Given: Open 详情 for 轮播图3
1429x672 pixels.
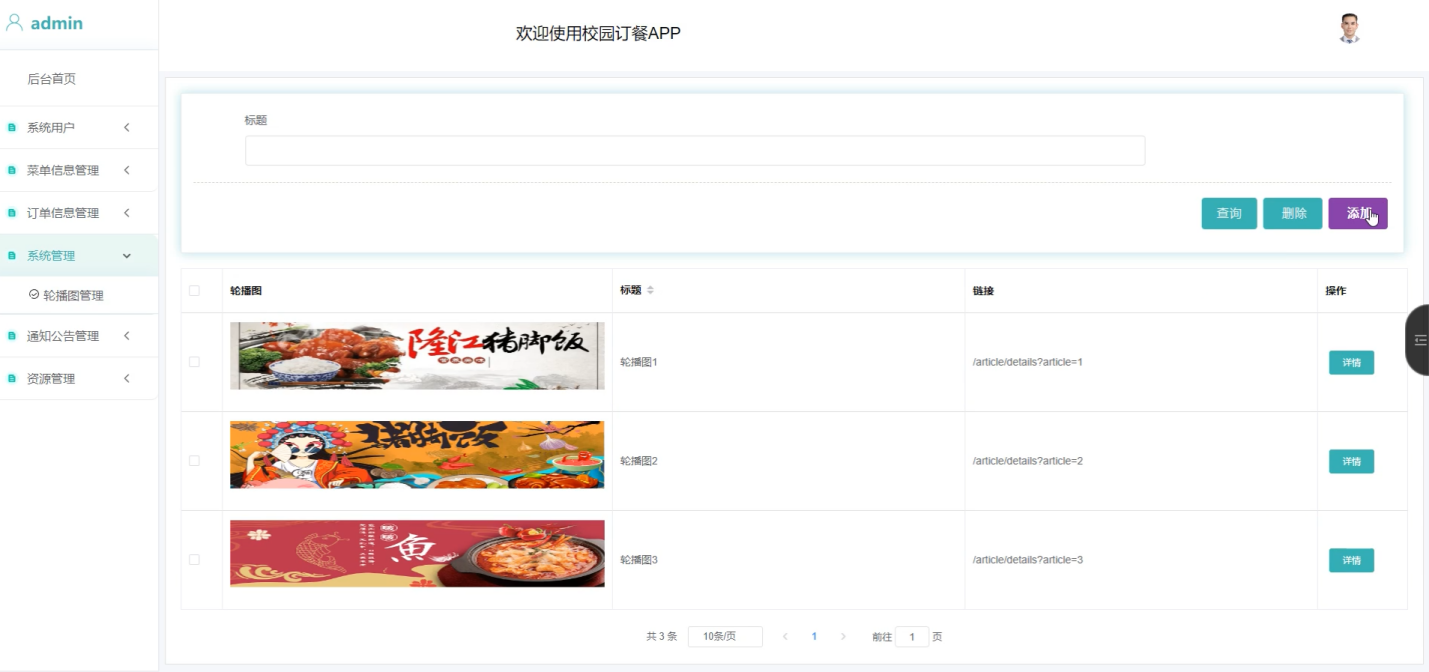Looking at the screenshot, I should 1351,560.
